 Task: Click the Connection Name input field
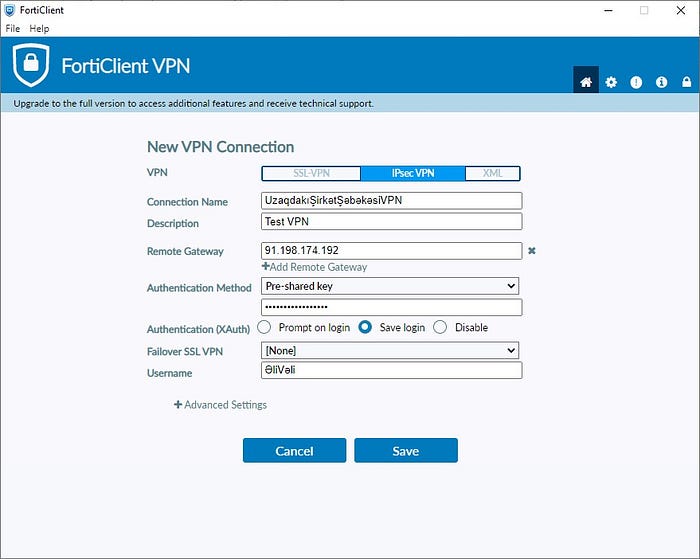392,200
